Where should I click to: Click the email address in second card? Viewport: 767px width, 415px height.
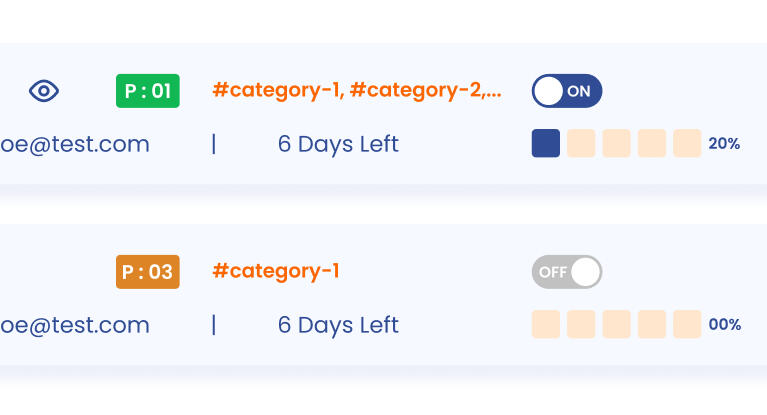tap(75, 325)
